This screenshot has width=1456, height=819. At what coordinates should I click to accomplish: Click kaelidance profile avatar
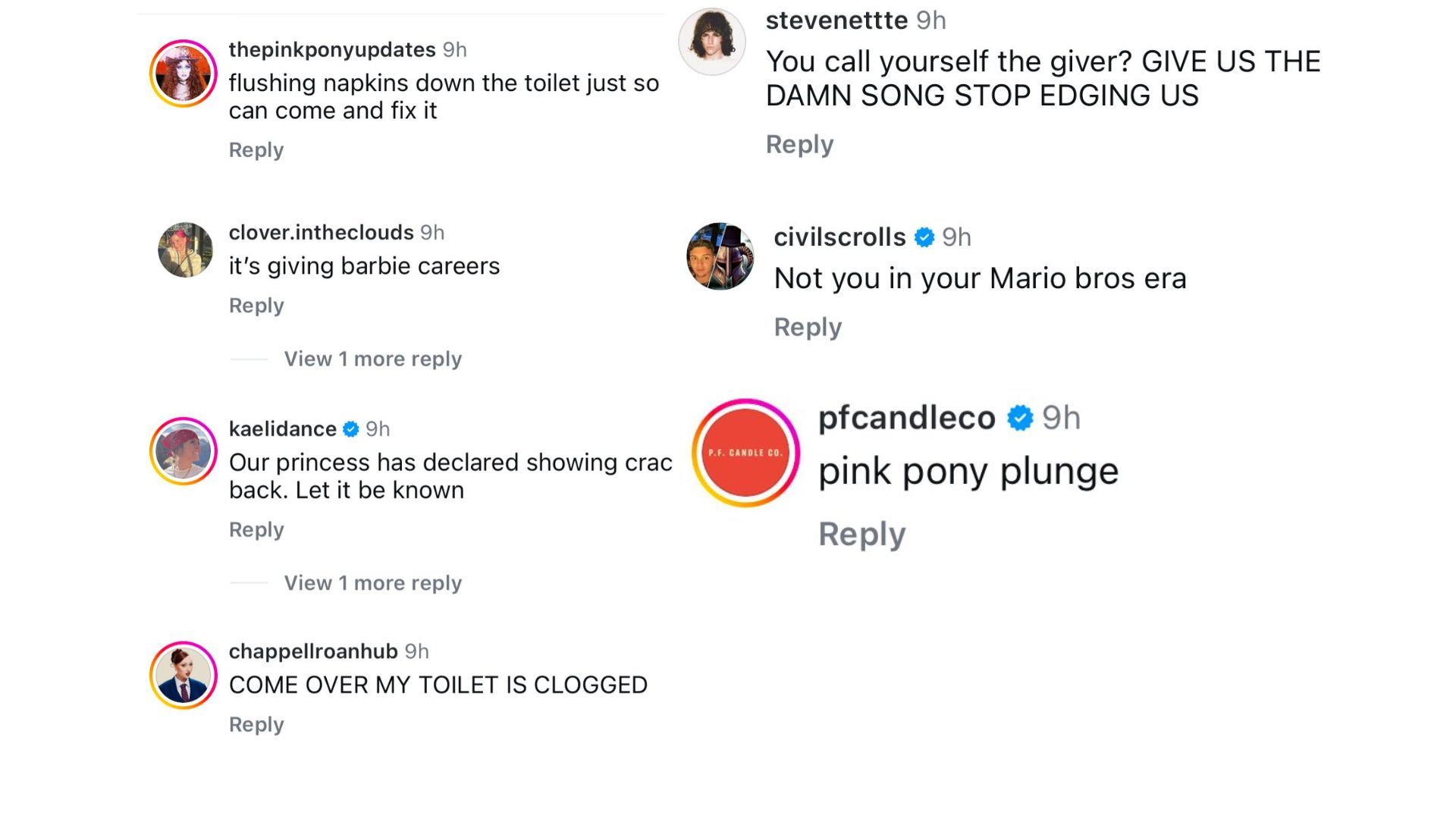pos(183,451)
